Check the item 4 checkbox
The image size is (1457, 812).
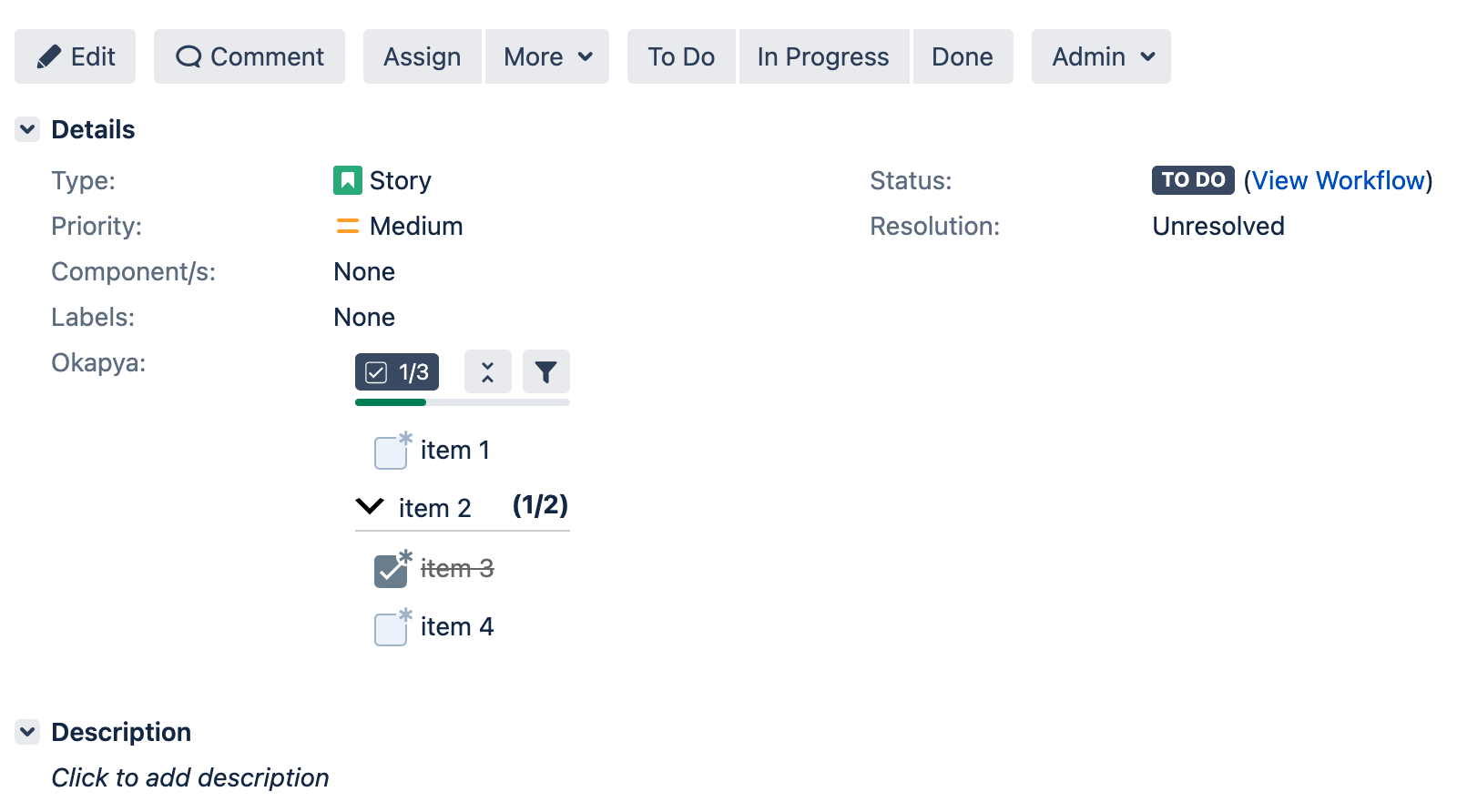[x=390, y=628]
